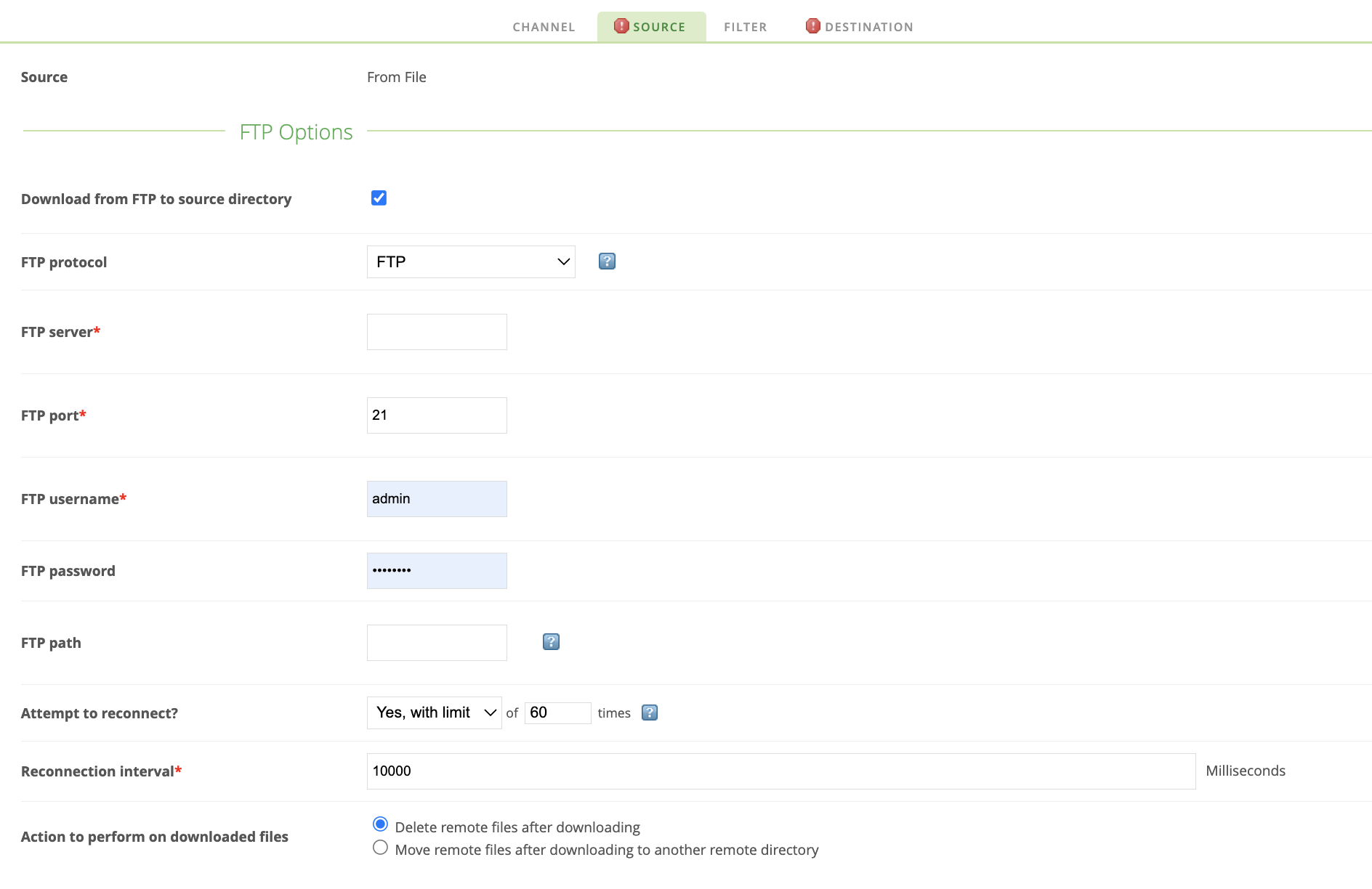
Task: Click into the FTP path field
Action: click(437, 643)
